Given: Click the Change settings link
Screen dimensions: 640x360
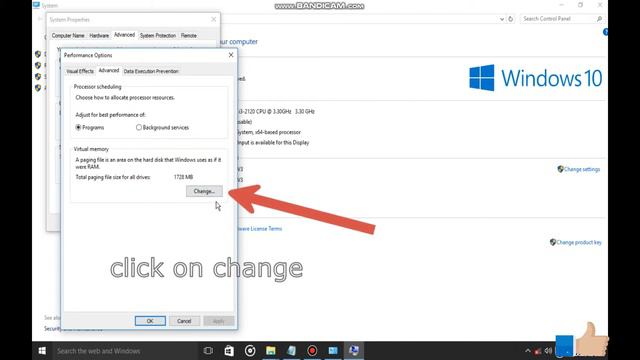Looking at the screenshot, I should tap(582, 169).
